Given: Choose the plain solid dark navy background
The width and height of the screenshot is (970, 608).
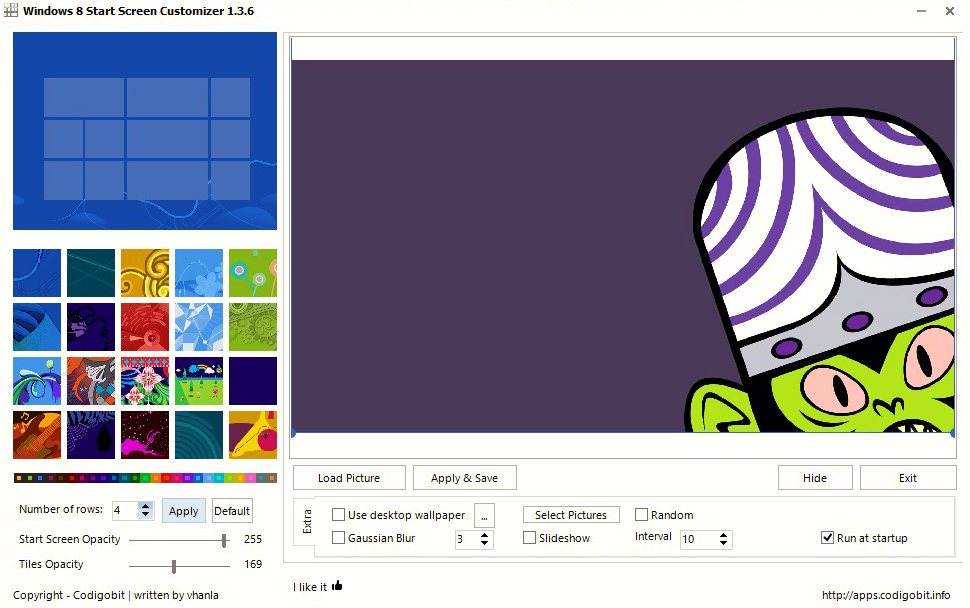Looking at the screenshot, I should click(253, 381).
